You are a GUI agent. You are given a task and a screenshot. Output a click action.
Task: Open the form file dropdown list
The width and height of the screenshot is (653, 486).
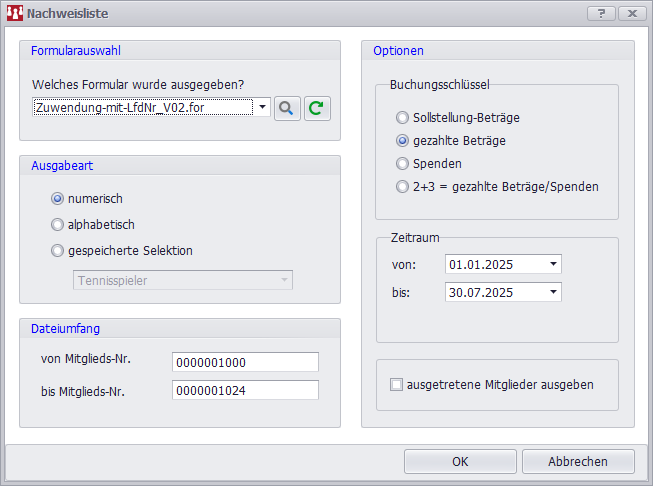(x=262, y=107)
